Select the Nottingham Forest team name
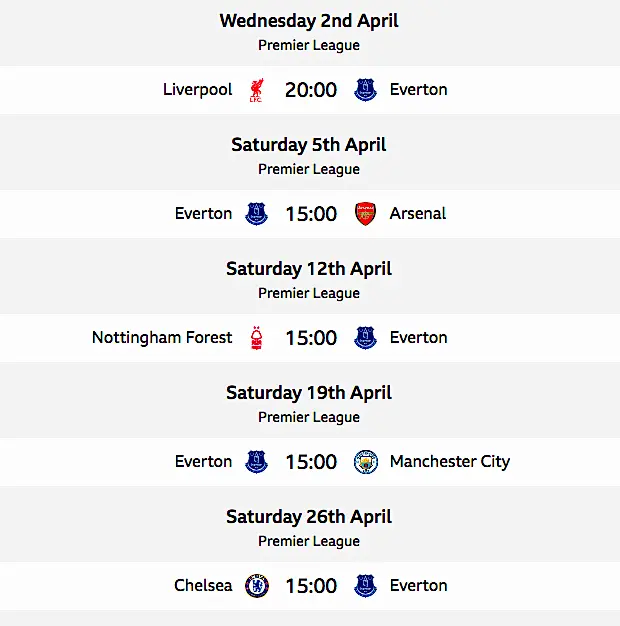Screen dimensions: 620x626 [x=162, y=338]
